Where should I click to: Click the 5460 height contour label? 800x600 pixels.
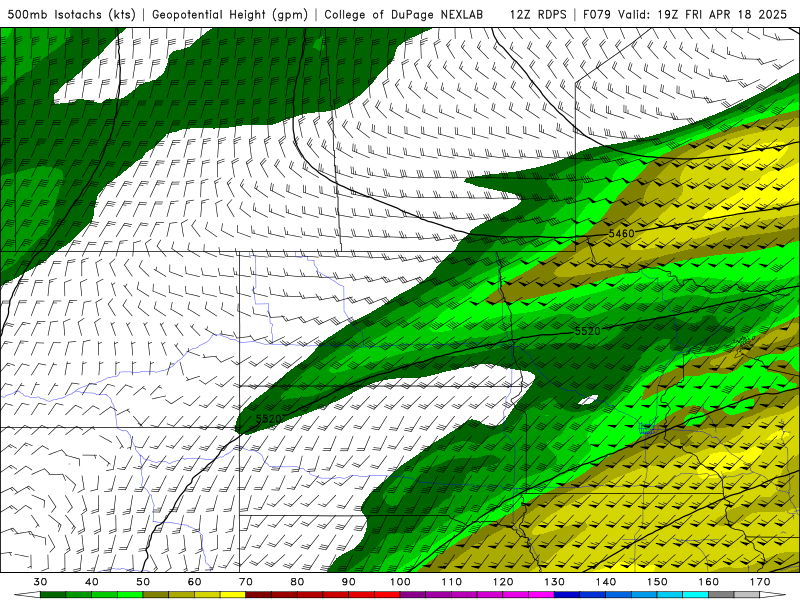[621, 234]
